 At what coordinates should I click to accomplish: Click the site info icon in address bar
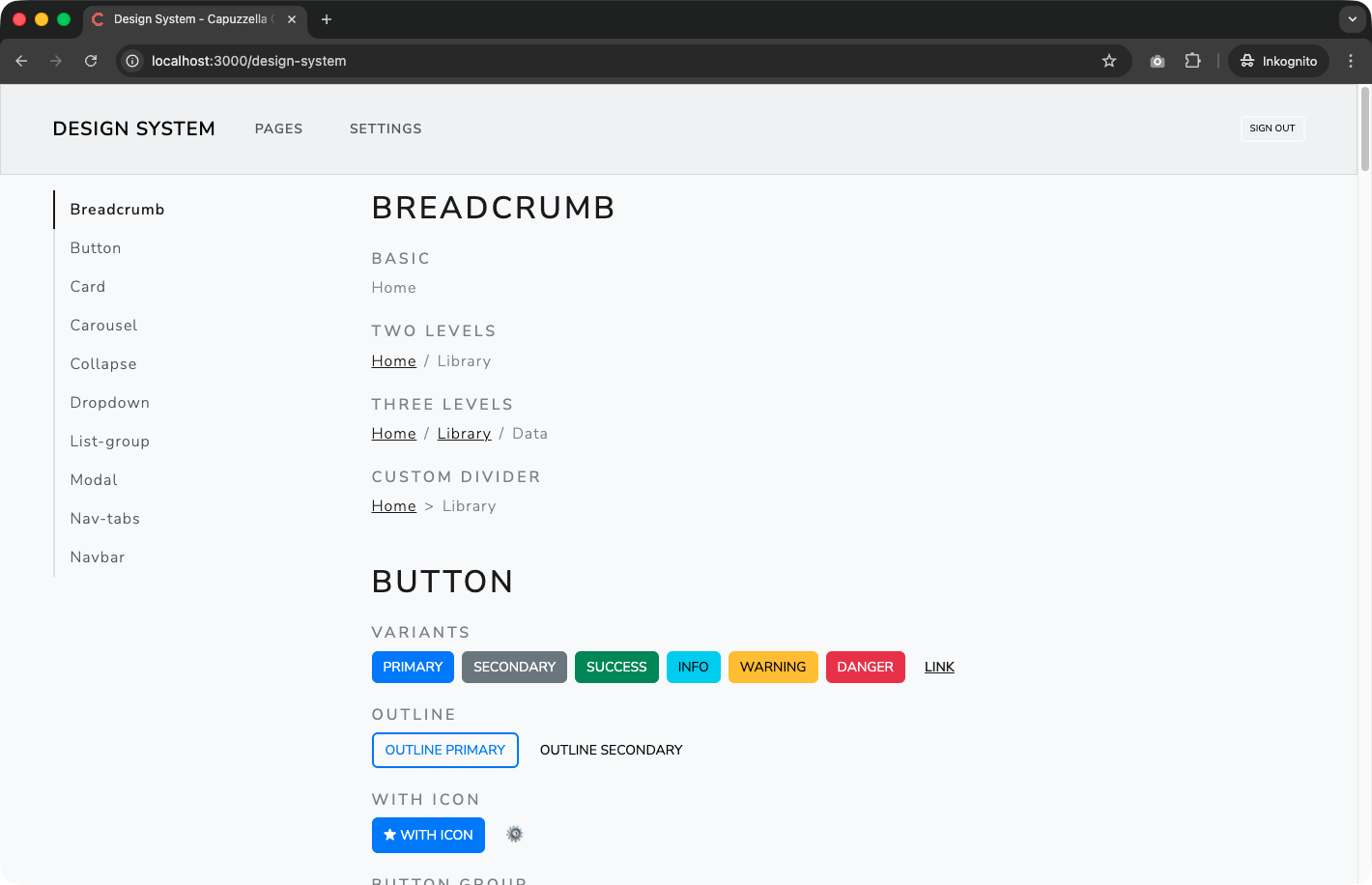coord(130,60)
